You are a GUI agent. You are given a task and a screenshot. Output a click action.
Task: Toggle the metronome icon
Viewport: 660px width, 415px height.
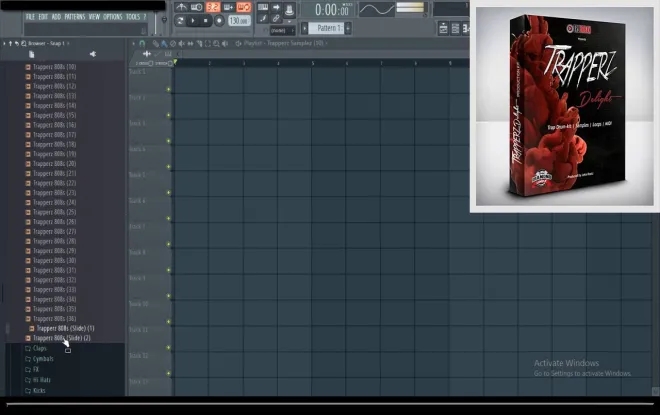click(x=181, y=7)
